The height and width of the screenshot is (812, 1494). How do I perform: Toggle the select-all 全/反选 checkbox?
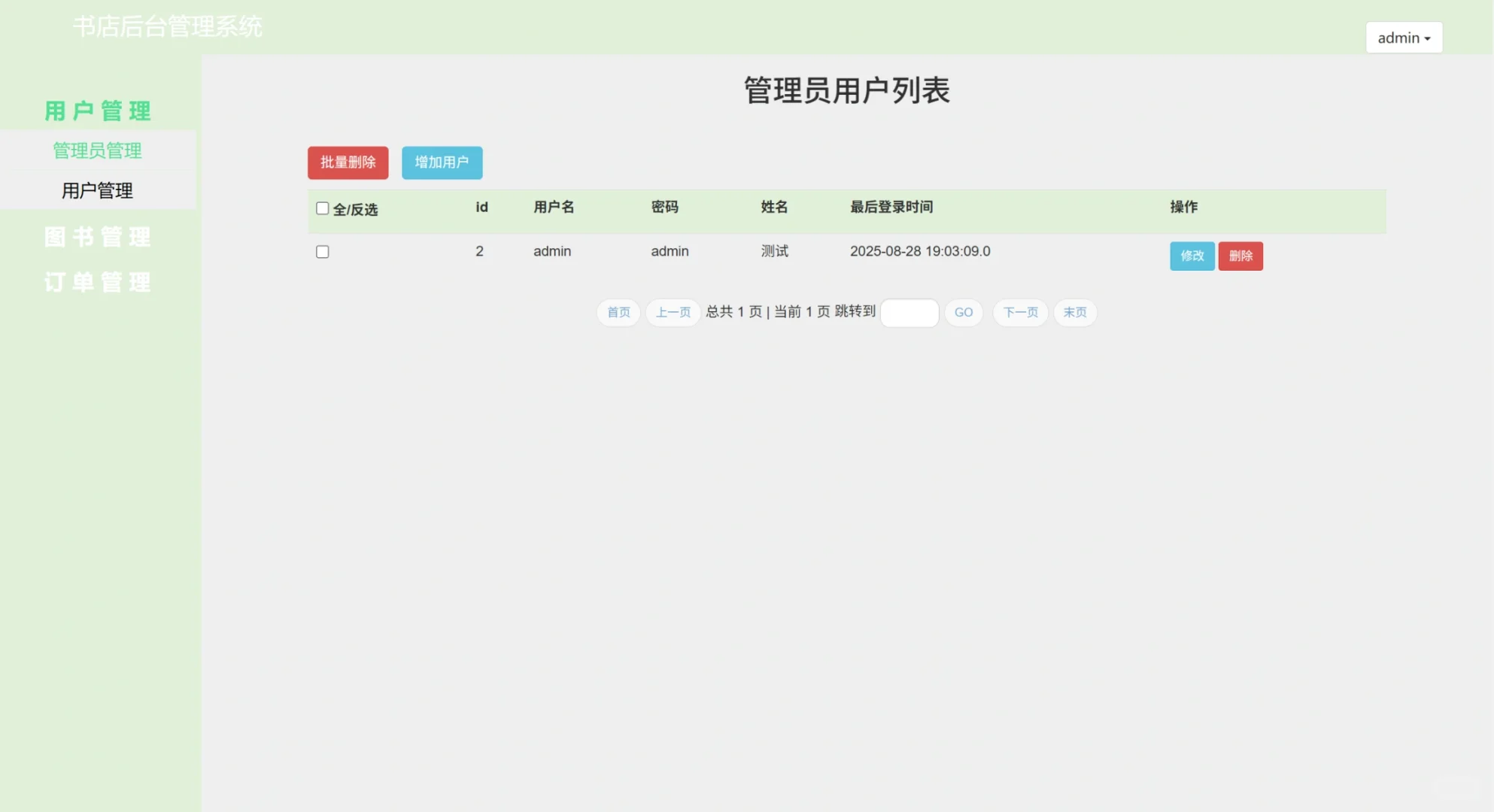coord(322,208)
